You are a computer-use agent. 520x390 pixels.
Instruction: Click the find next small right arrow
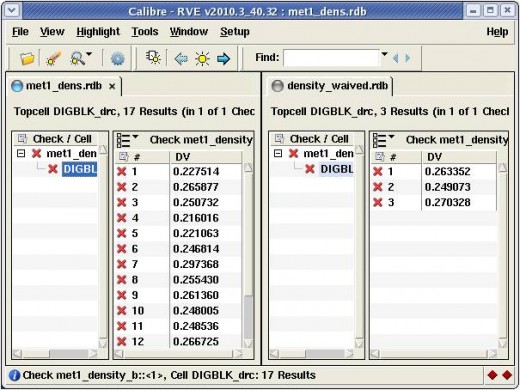(x=407, y=58)
